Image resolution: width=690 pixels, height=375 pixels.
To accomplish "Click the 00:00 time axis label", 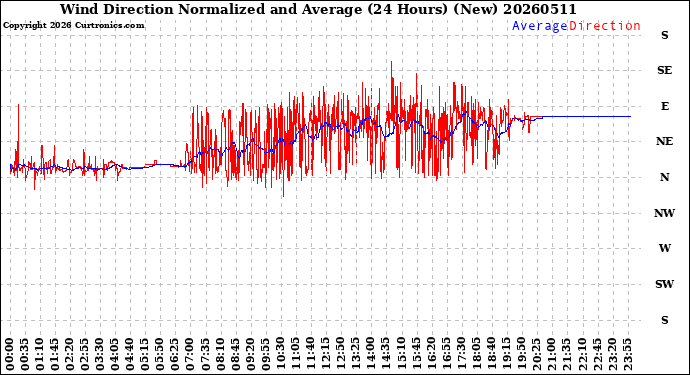I will (10, 354).
